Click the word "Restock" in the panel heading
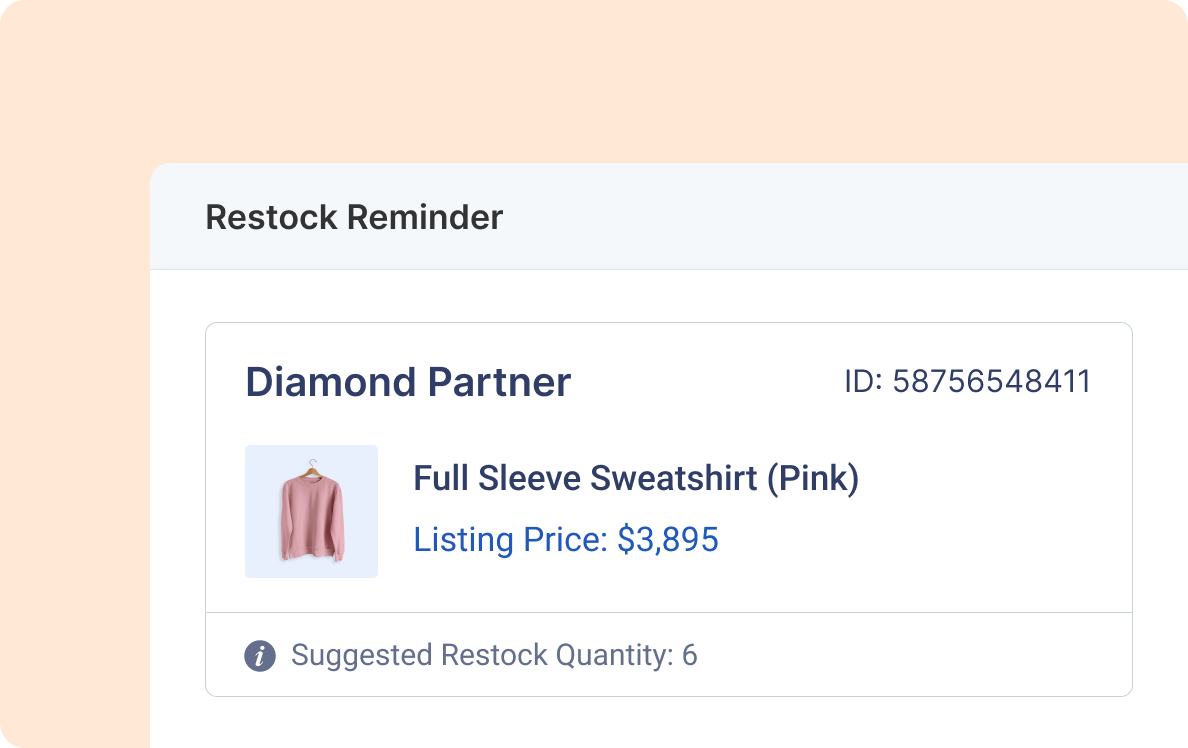This screenshot has height=748, width=1188. coord(267,217)
